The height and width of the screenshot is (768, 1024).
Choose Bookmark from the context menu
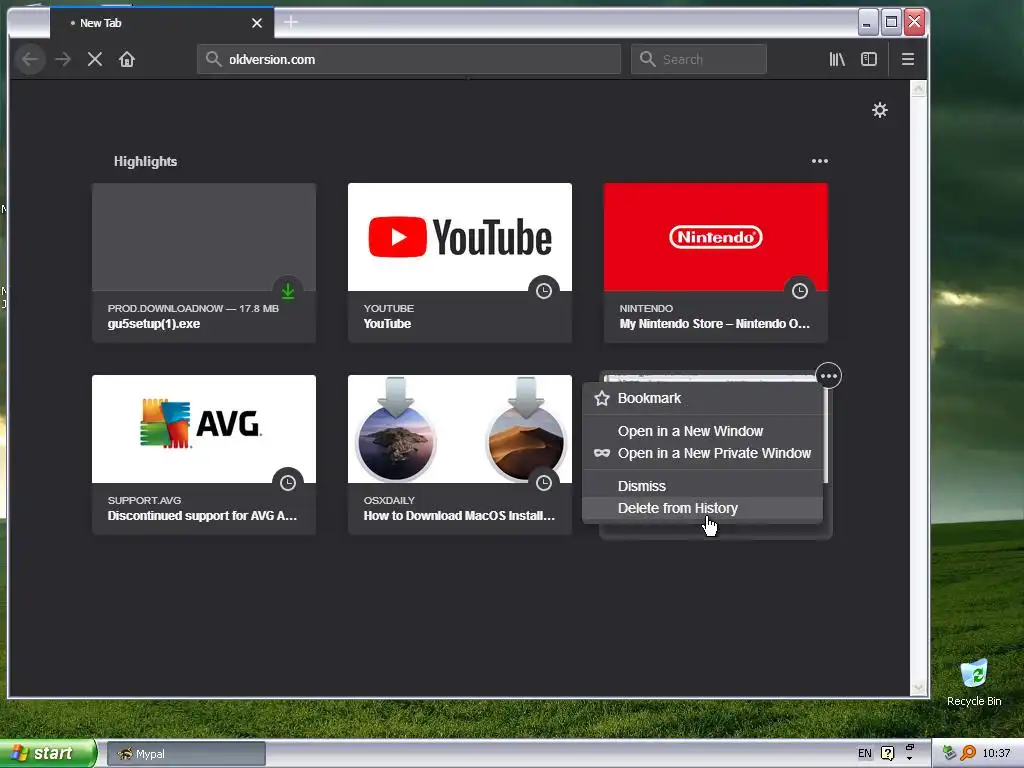702,398
